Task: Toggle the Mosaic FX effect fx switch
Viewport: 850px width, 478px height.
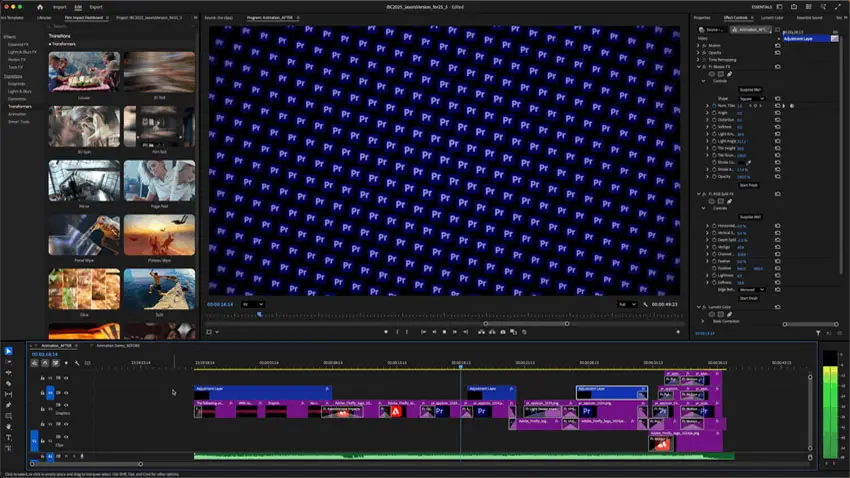Action: (x=704, y=67)
